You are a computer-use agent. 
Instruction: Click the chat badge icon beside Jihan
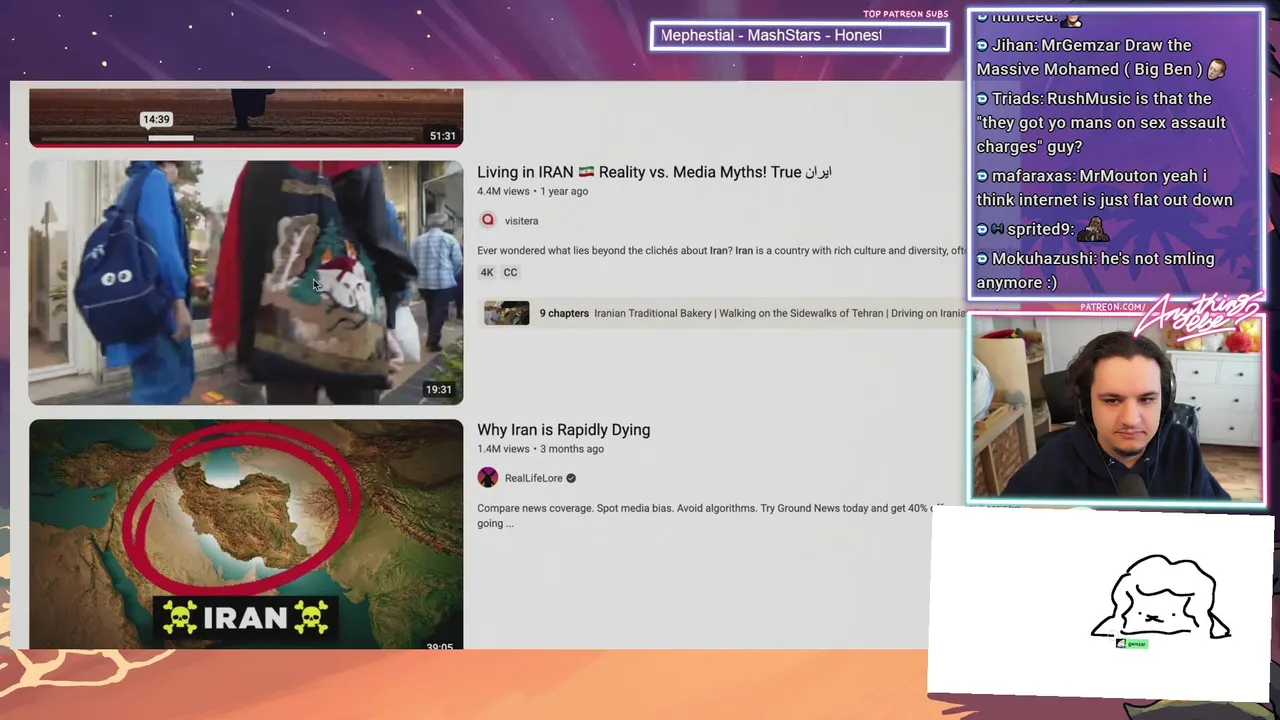pyautogui.click(x=982, y=45)
